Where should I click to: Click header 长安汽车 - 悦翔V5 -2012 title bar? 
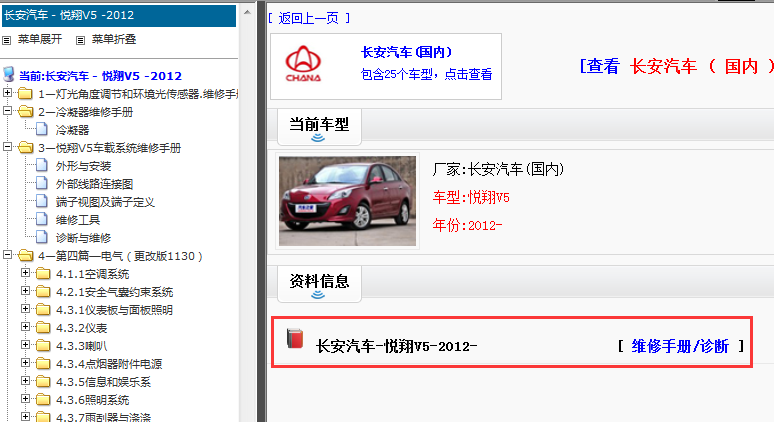click(x=119, y=15)
